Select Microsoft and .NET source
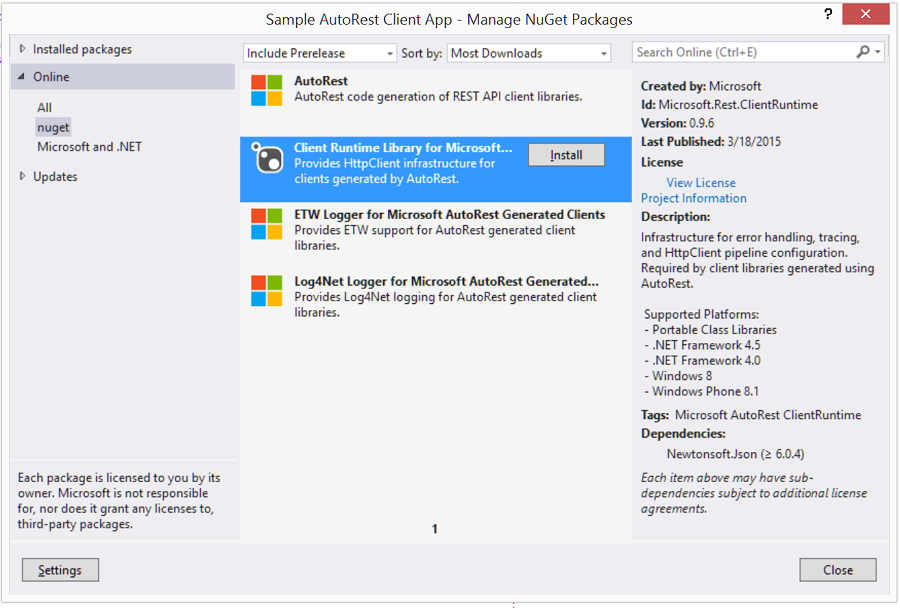The height and width of the screenshot is (608, 900). click(x=90, y=146)
